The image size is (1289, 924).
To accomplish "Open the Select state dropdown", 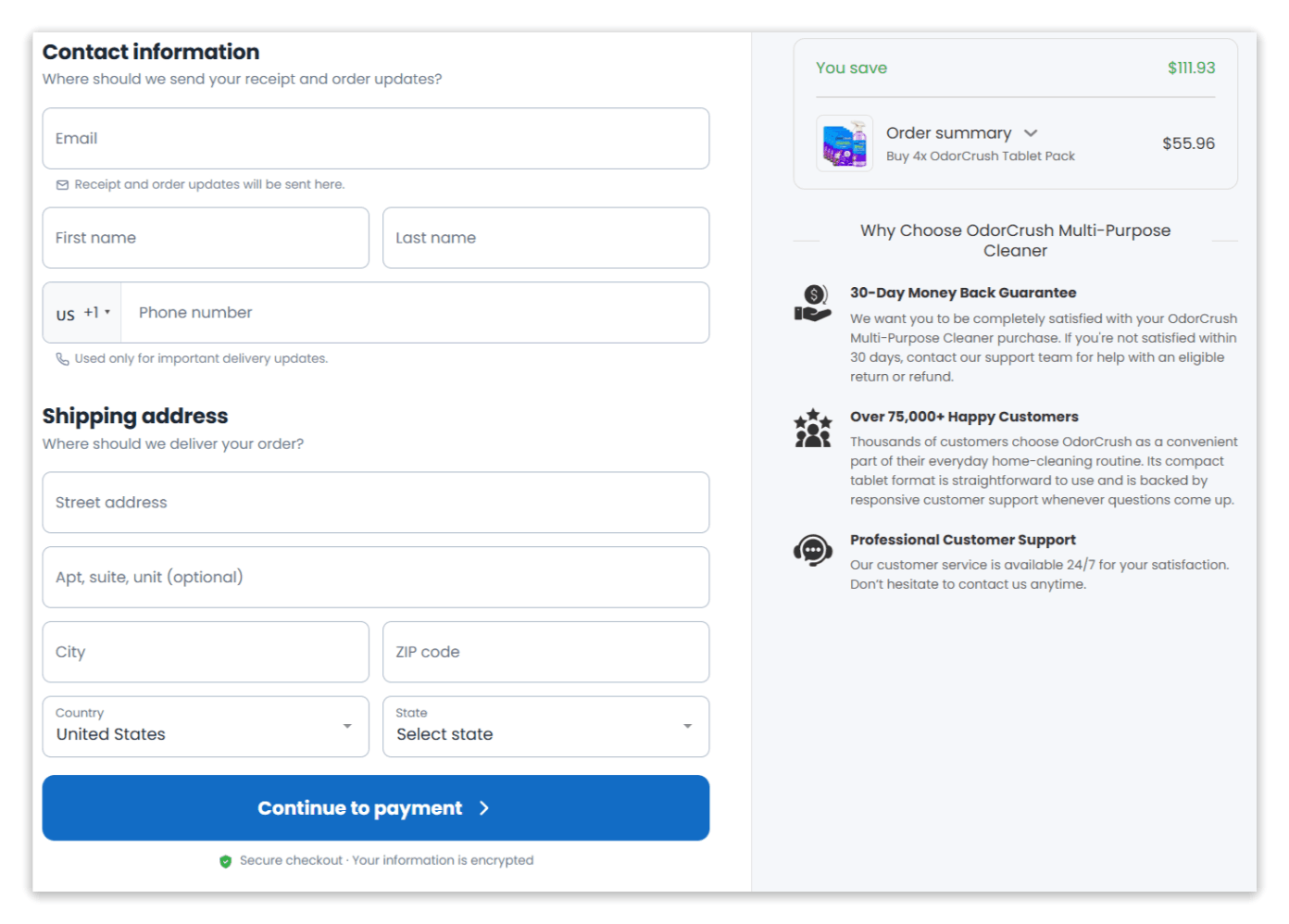I will [x=545, y=727].
